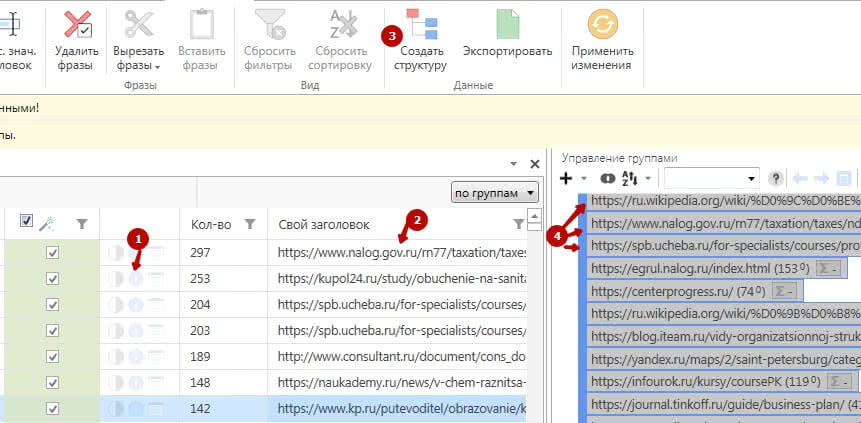Click the half-circle icon in the 142 row

point(115,408)
